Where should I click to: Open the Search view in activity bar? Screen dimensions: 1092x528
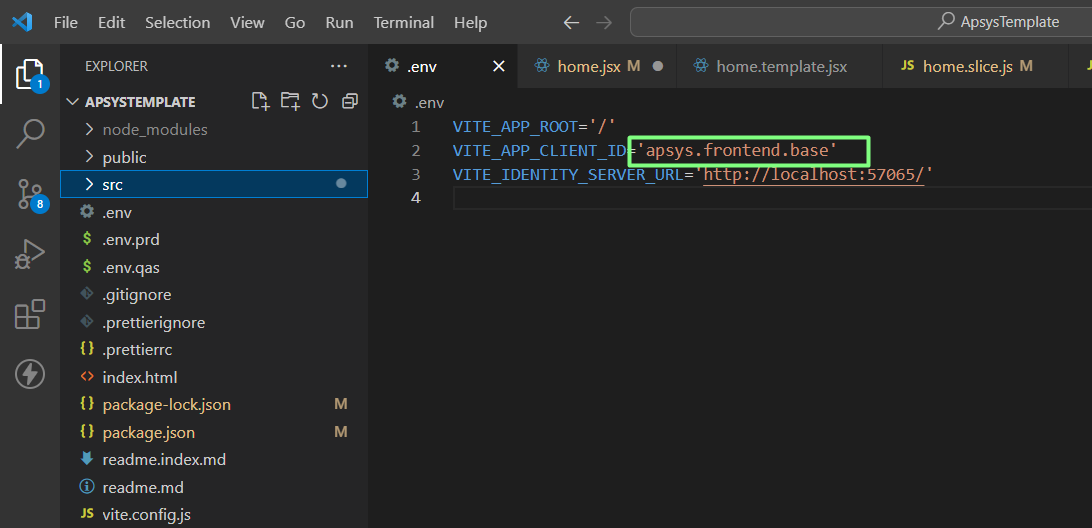(30, 133)
